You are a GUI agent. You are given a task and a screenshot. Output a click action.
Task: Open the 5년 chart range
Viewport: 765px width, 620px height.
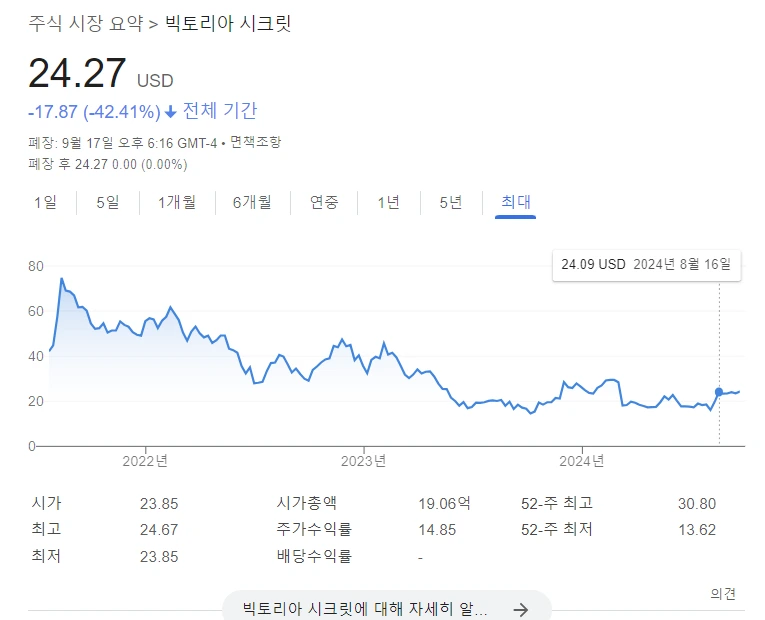pos(450,202)
